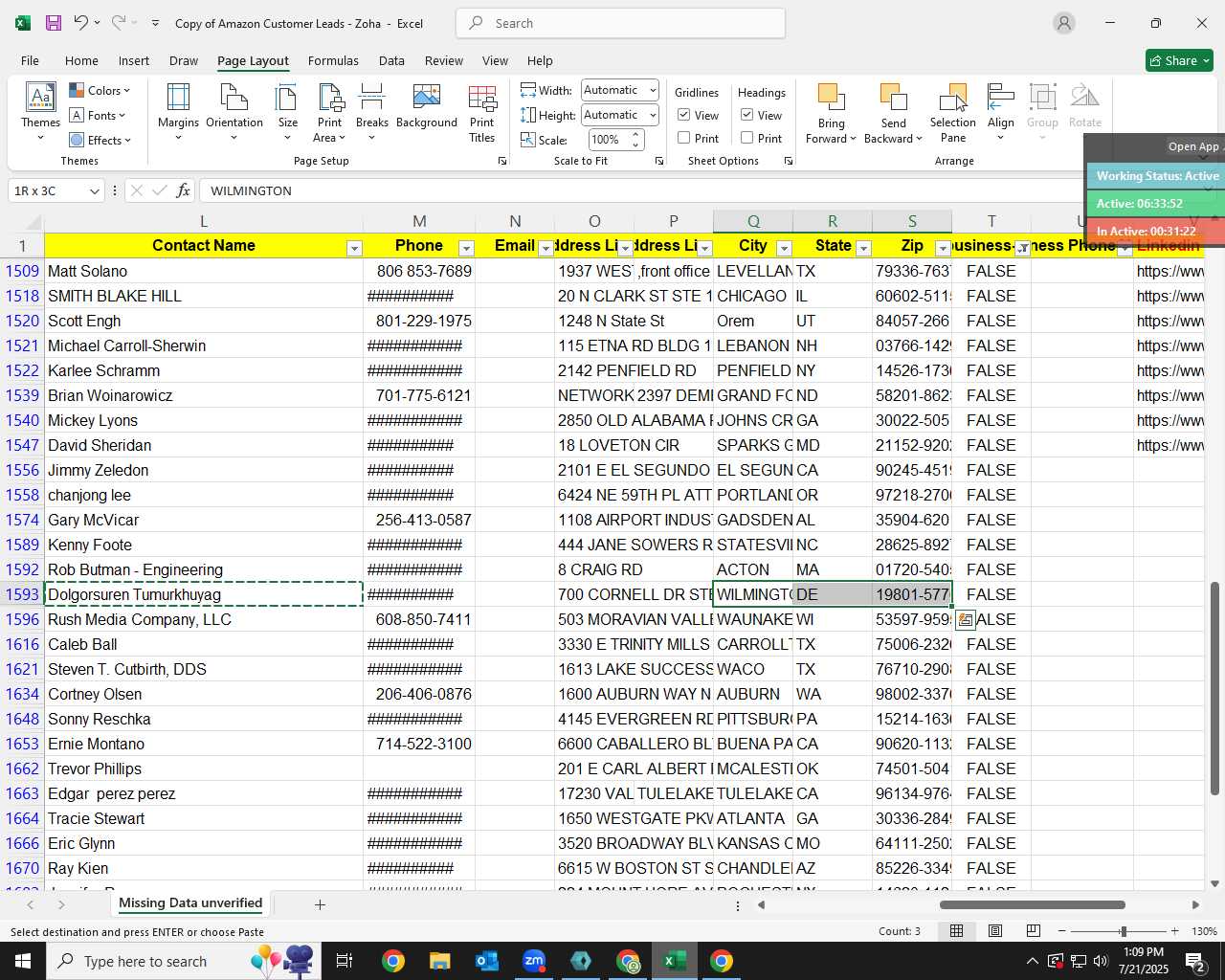Open the Breaks menu

tap(371, 113)
